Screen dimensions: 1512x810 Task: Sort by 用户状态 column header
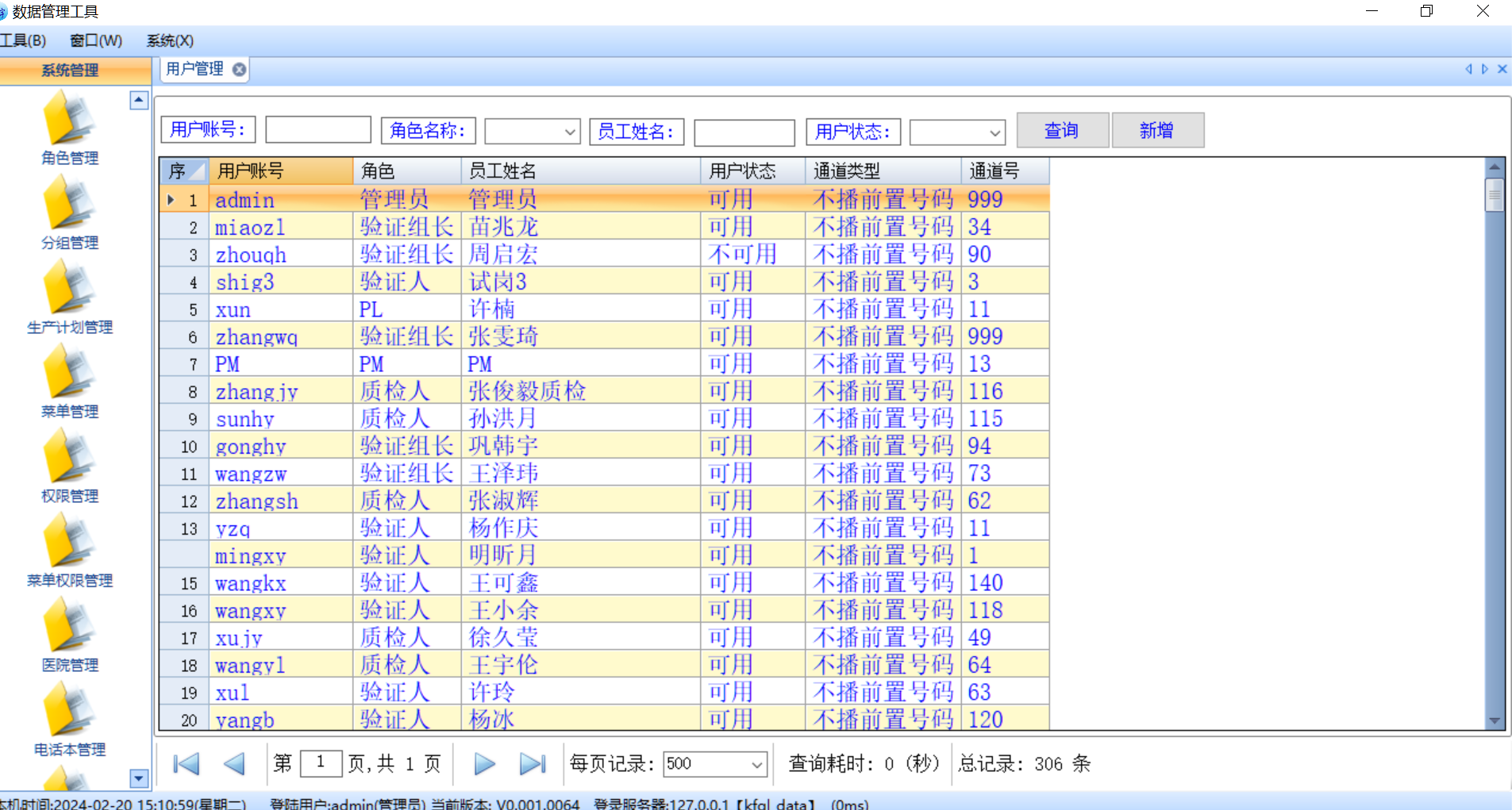pyautogui.click(x=752, y=171)
